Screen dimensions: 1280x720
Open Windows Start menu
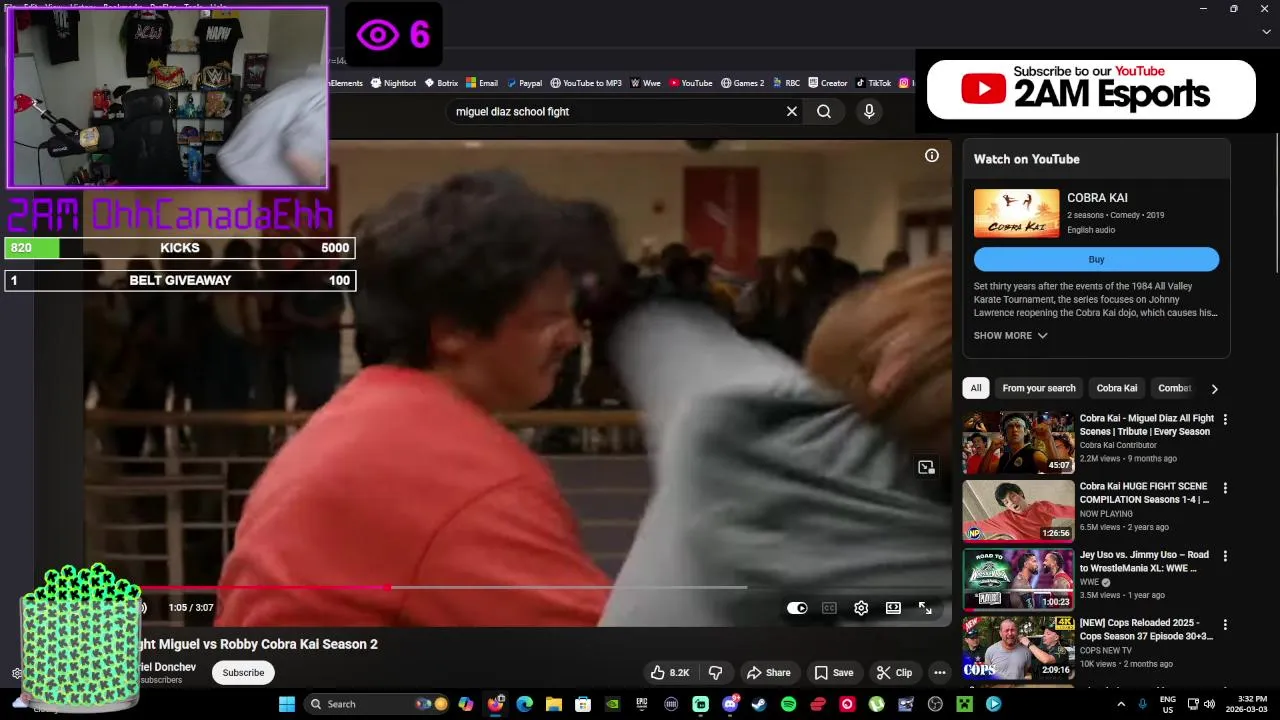(x=286, y=704)
